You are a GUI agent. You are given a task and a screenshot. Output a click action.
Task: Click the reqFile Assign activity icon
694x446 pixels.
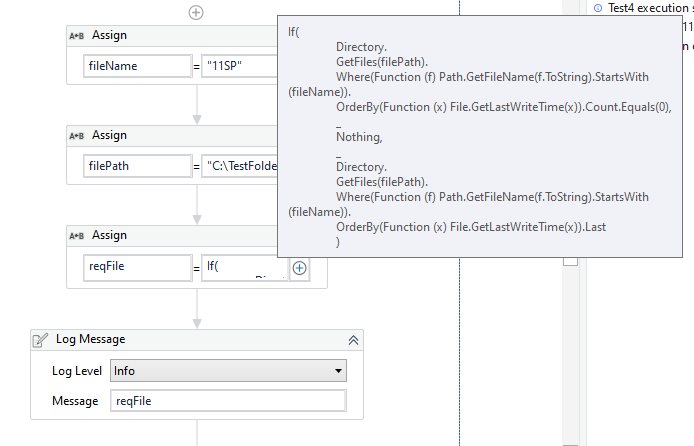tap(77, 236)
